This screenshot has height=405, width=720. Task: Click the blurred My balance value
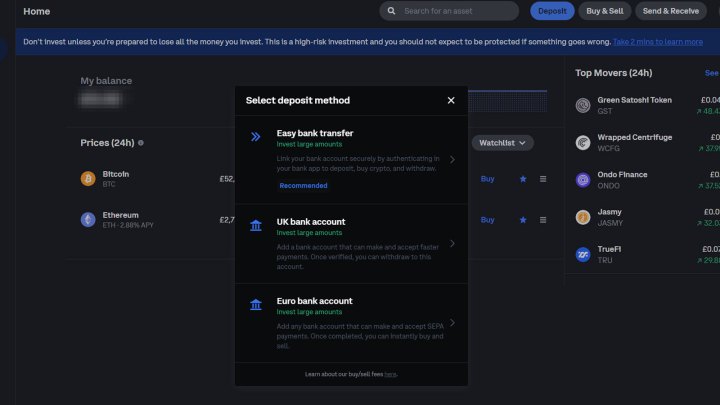click(x=101, y=99)
